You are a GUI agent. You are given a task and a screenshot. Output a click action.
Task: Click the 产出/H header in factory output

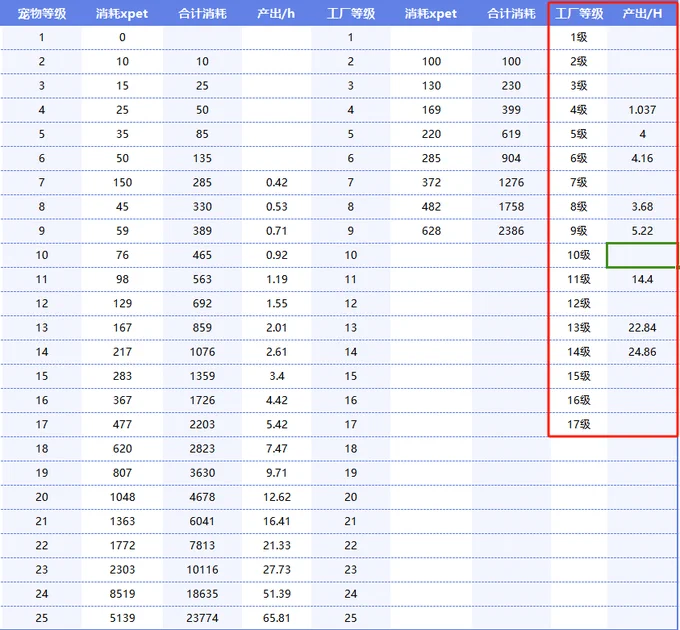[x=642, y=14]
